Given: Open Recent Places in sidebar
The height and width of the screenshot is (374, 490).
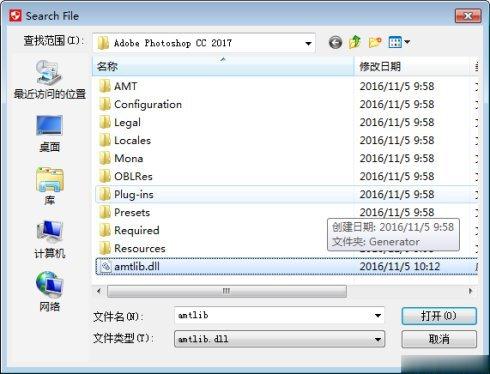Looking at the screenshot, I should (x=49, y=79).
